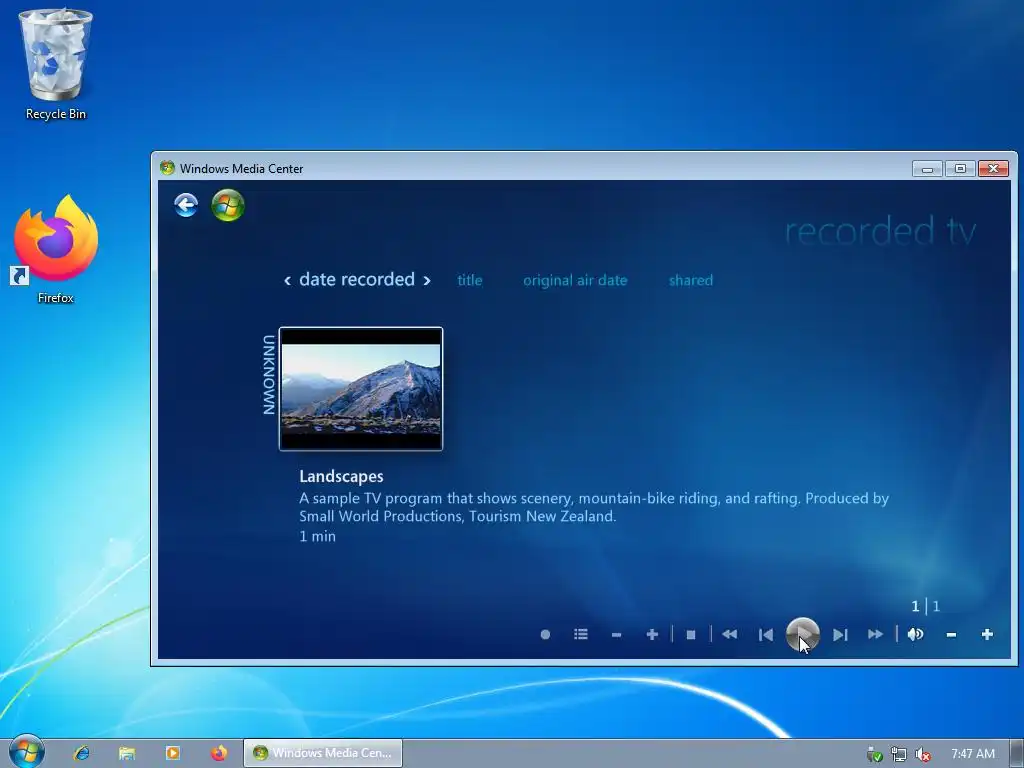Start recording with the record button
This screenshot has width=1024, height=768.
545,634
